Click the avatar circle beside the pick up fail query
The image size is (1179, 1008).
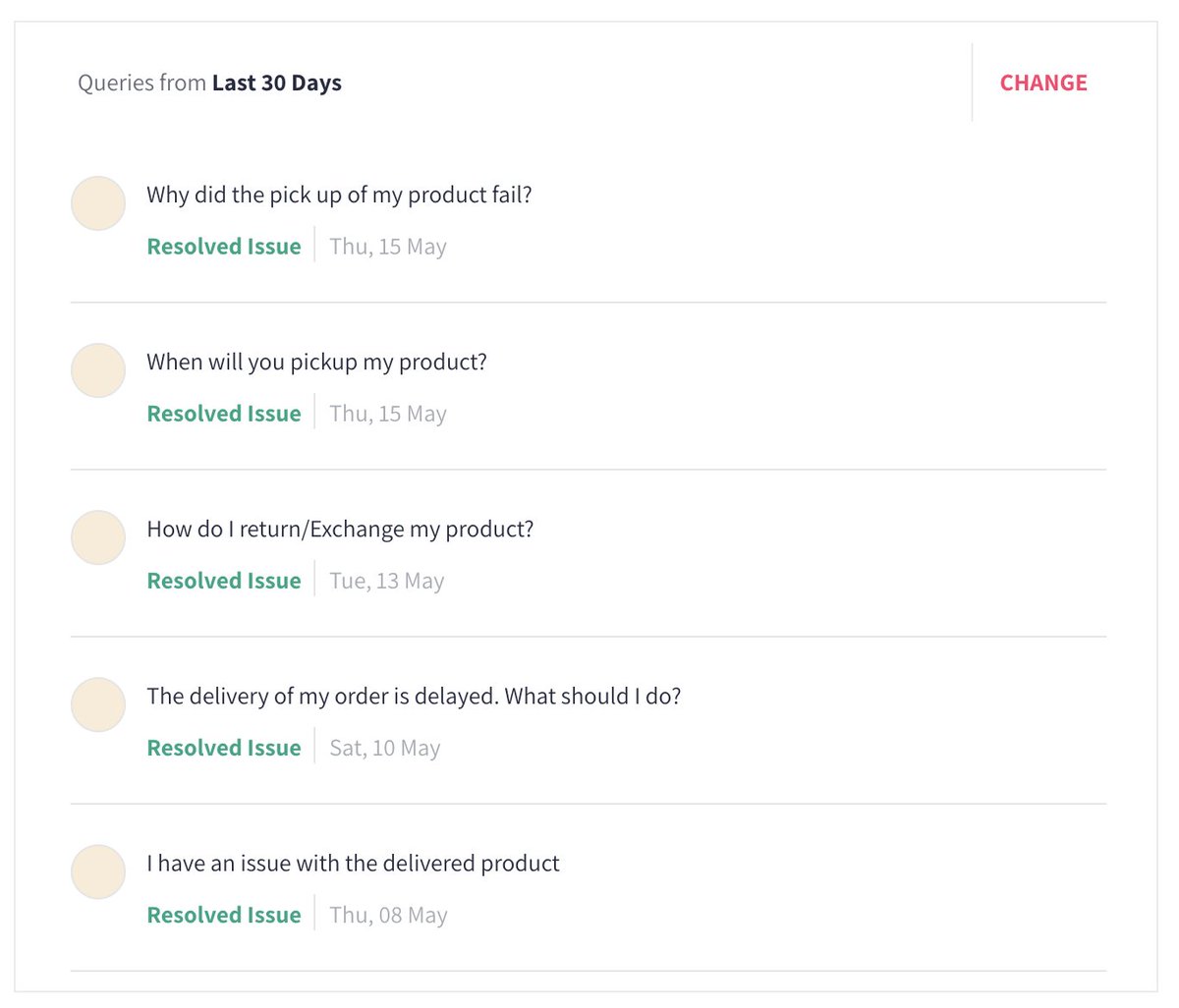[98, 203]
